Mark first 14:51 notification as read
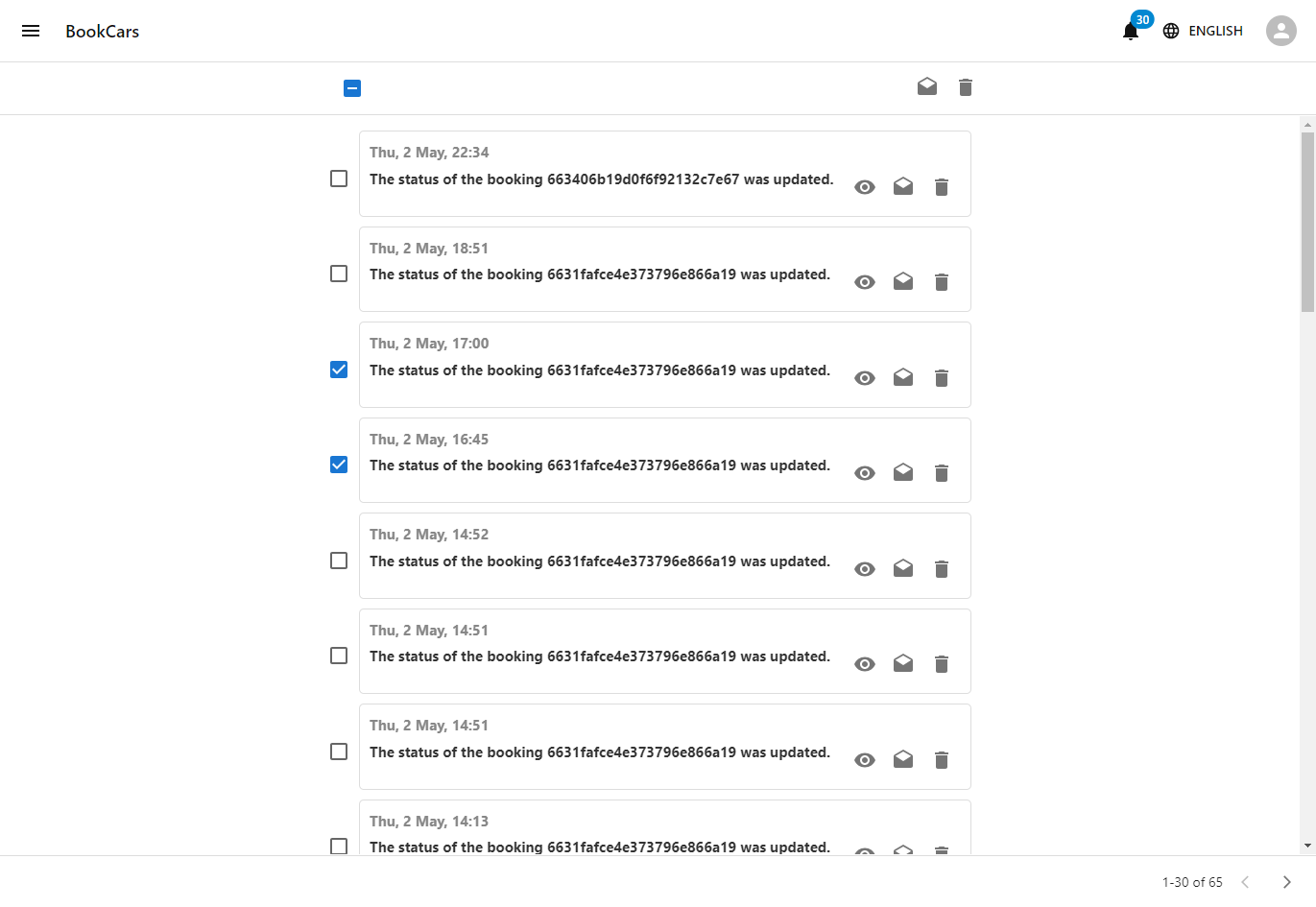 pos(903,663)
